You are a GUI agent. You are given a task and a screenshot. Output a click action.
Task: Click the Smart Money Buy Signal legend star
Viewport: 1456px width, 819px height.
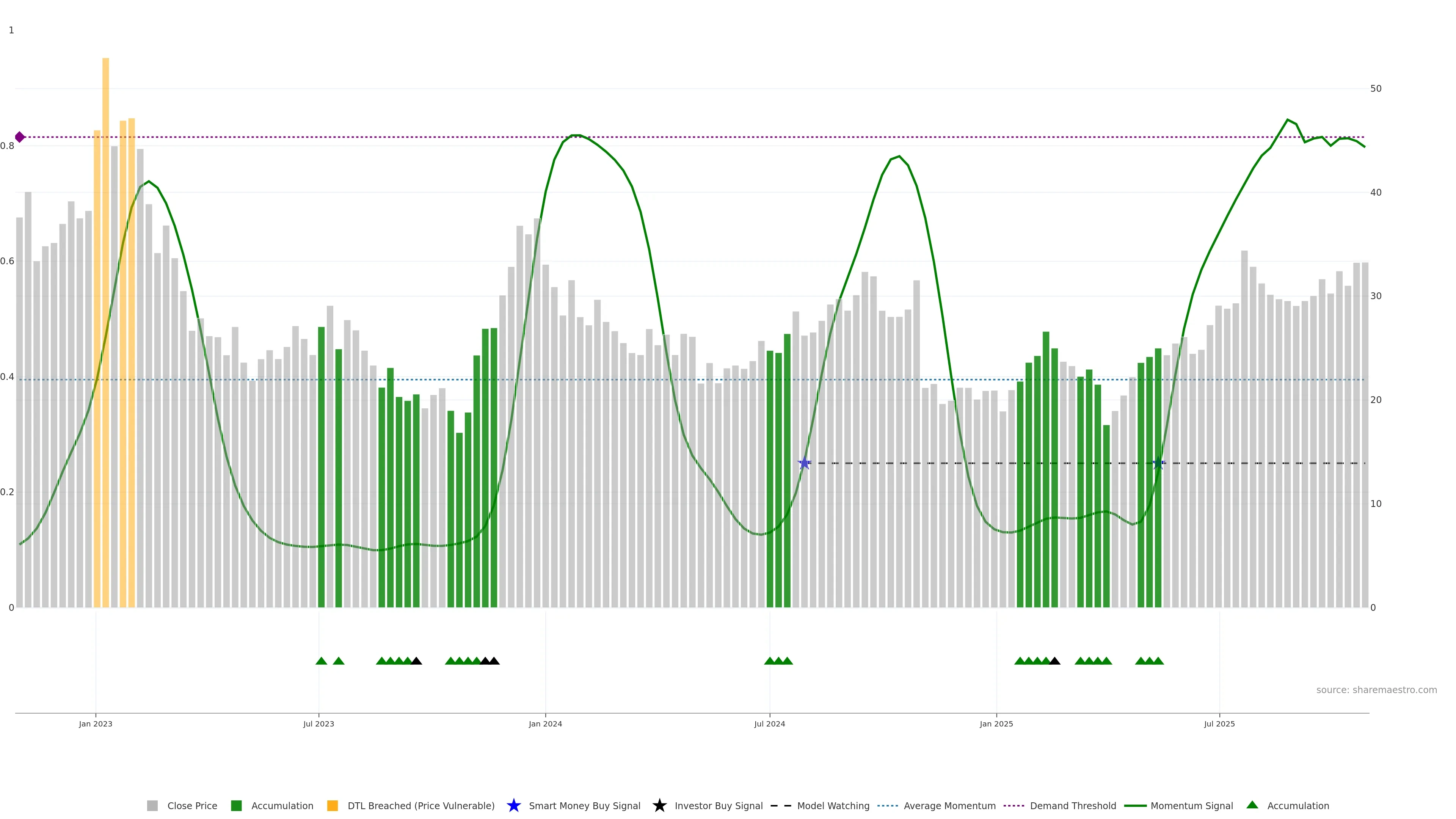[x=513, y=805]
